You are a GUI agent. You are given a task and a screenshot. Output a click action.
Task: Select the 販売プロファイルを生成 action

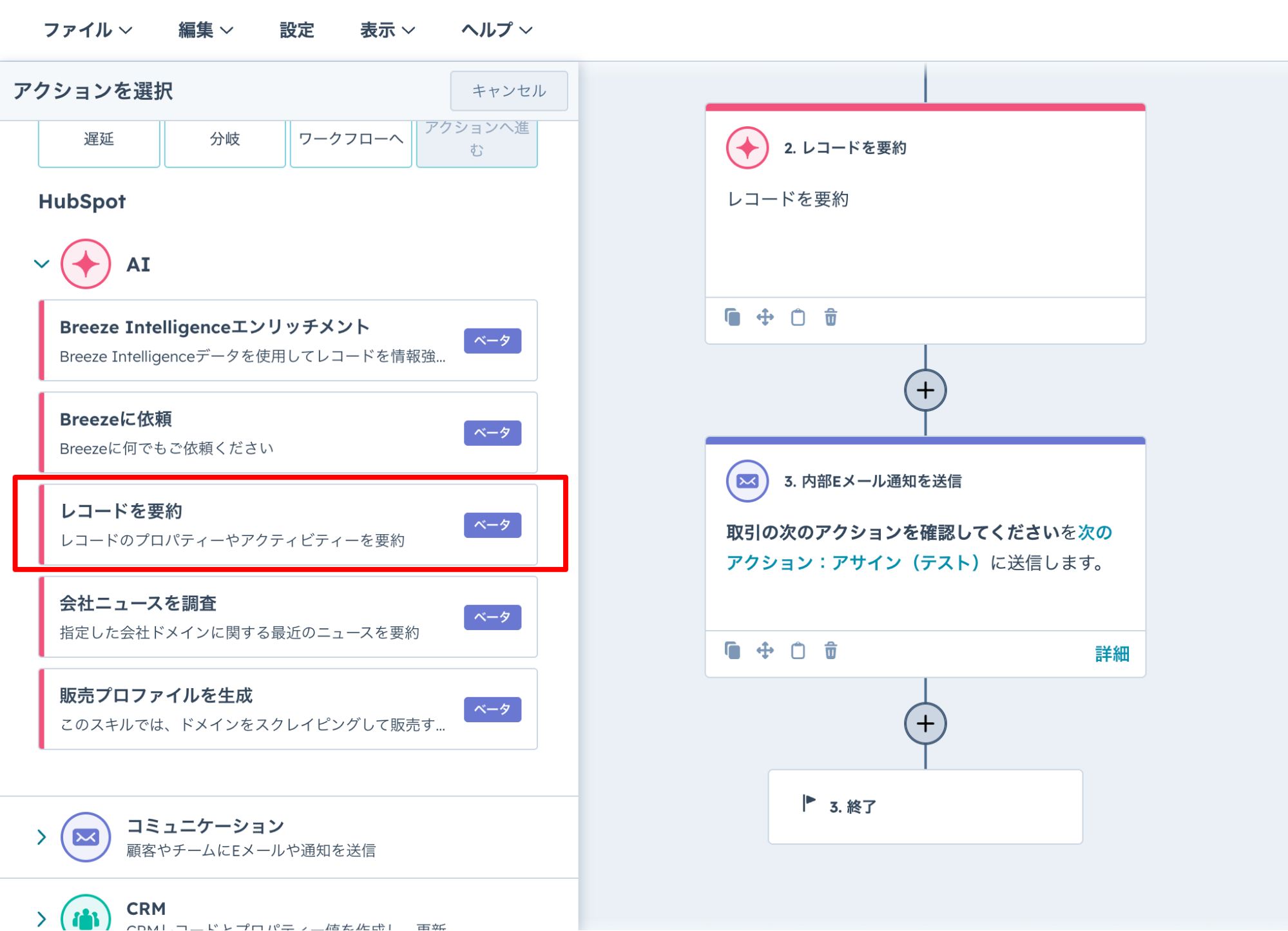pos(288,709)
